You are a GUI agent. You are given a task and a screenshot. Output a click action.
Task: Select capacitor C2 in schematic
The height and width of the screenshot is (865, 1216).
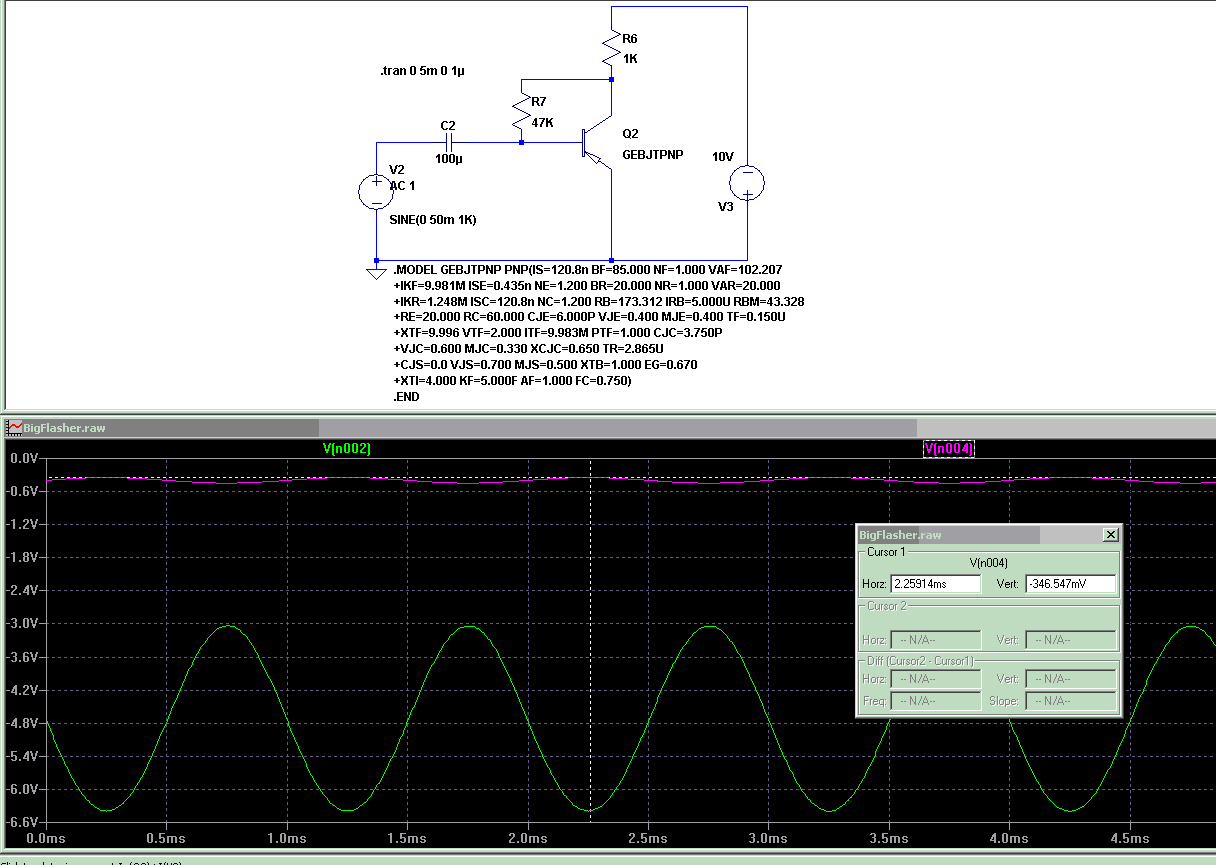coord(448,143)
